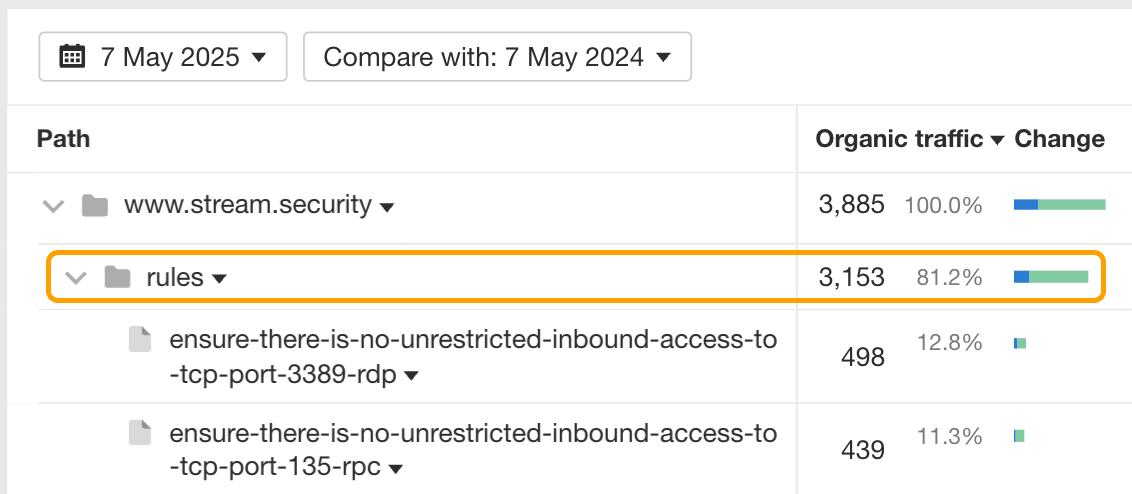Open the www.stream.security path menu arrow
Viewport: 1132px width, 494px height.
pyautogui.click(x=388, y=207)
